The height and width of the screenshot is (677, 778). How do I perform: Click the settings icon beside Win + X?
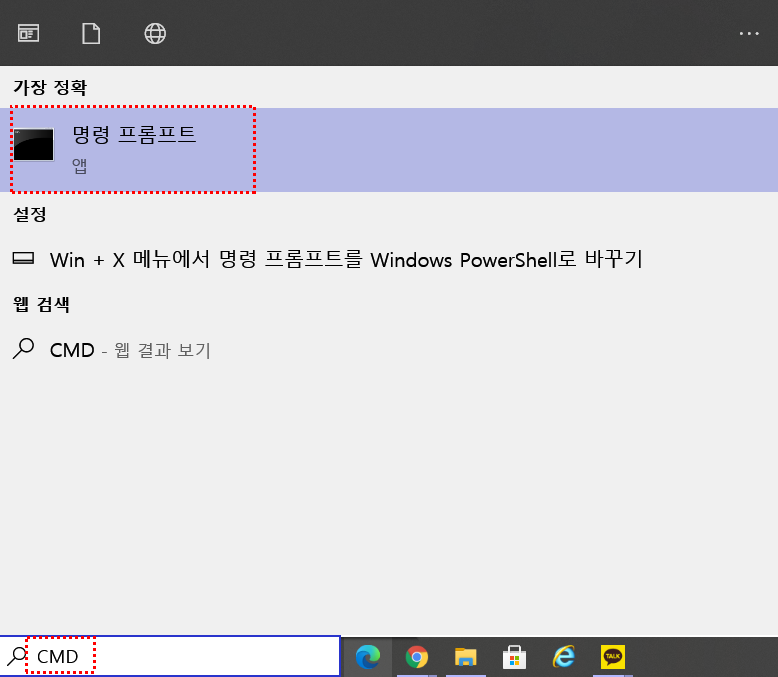tap(23, 259)
